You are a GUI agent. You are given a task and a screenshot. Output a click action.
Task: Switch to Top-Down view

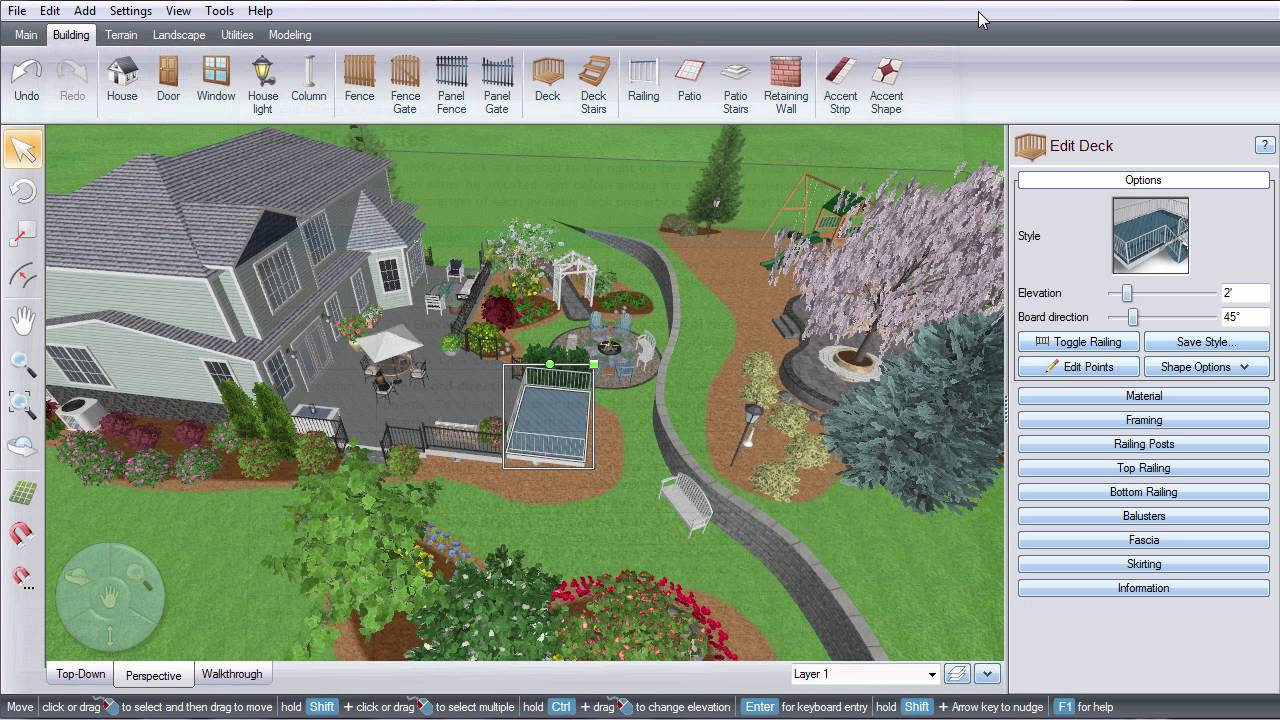click(x=81, y=674)
